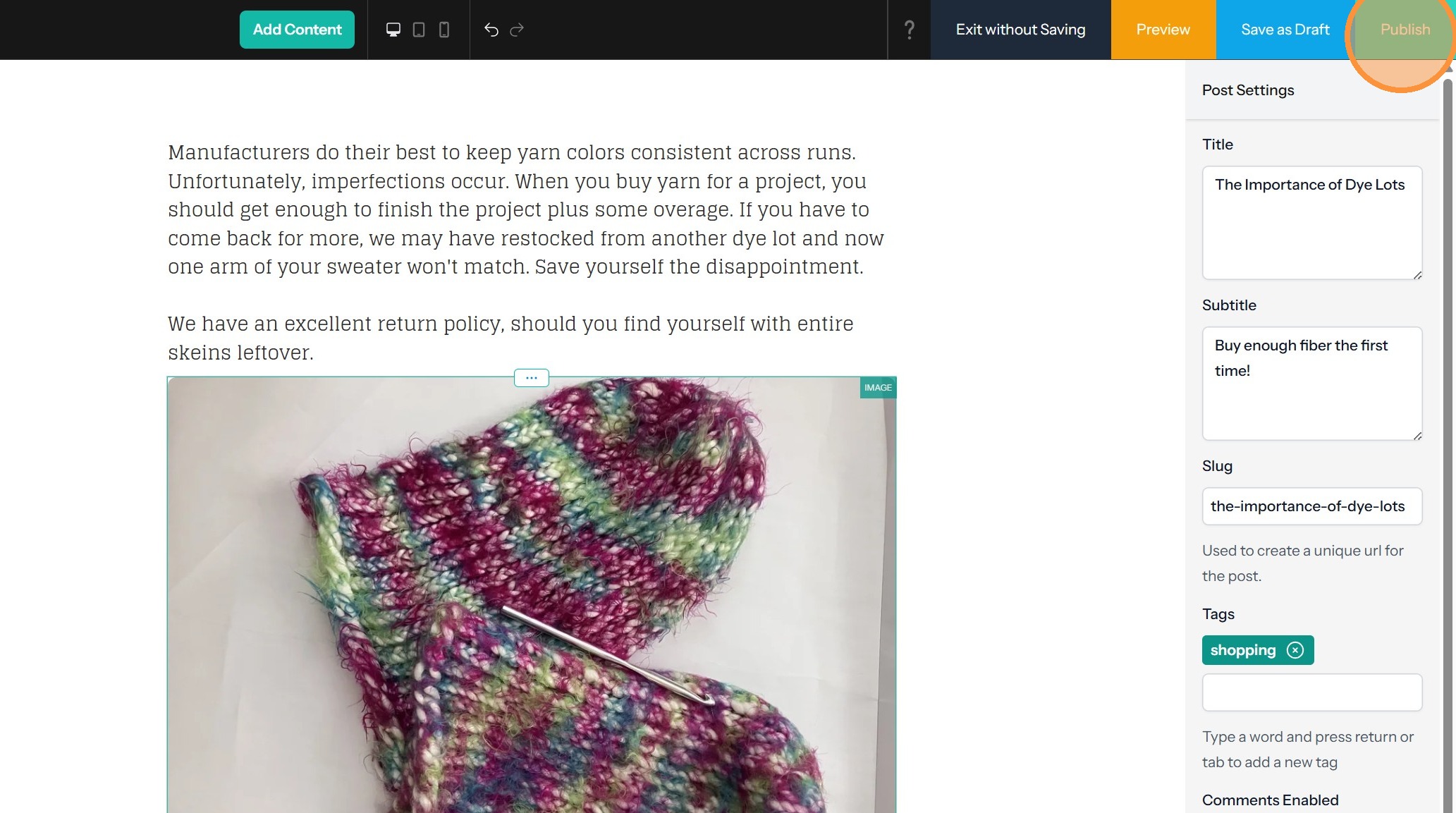Viewport: 1456px width, 813px height.
Task: Open the post Preview
Action: click(x=1163, y=30)
